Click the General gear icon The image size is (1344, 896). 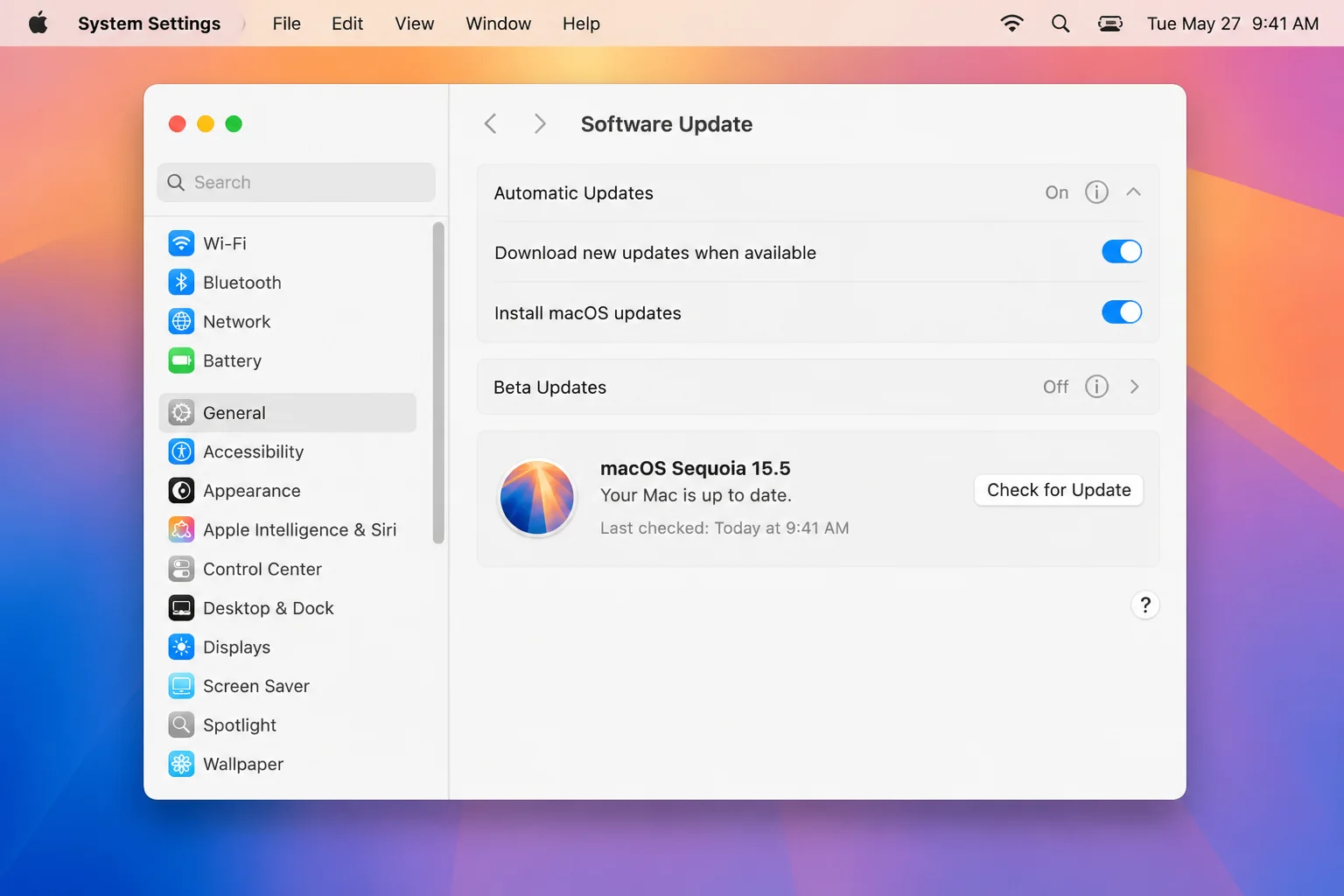click(x=181, y=412)
